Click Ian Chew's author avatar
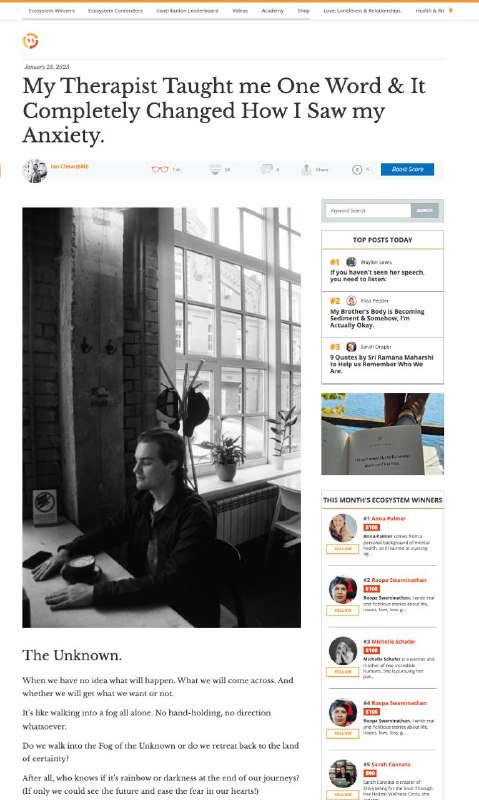Screen dimensions: 479x800 (35, 171)
